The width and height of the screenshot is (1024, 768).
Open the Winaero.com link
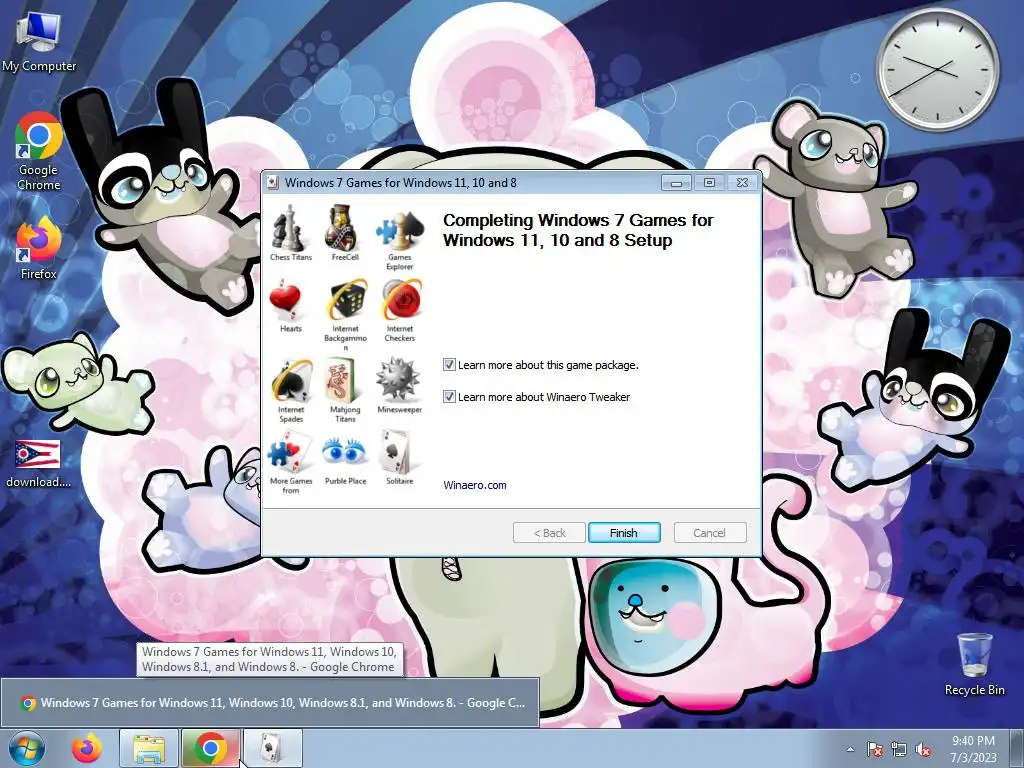pos(475,485)
